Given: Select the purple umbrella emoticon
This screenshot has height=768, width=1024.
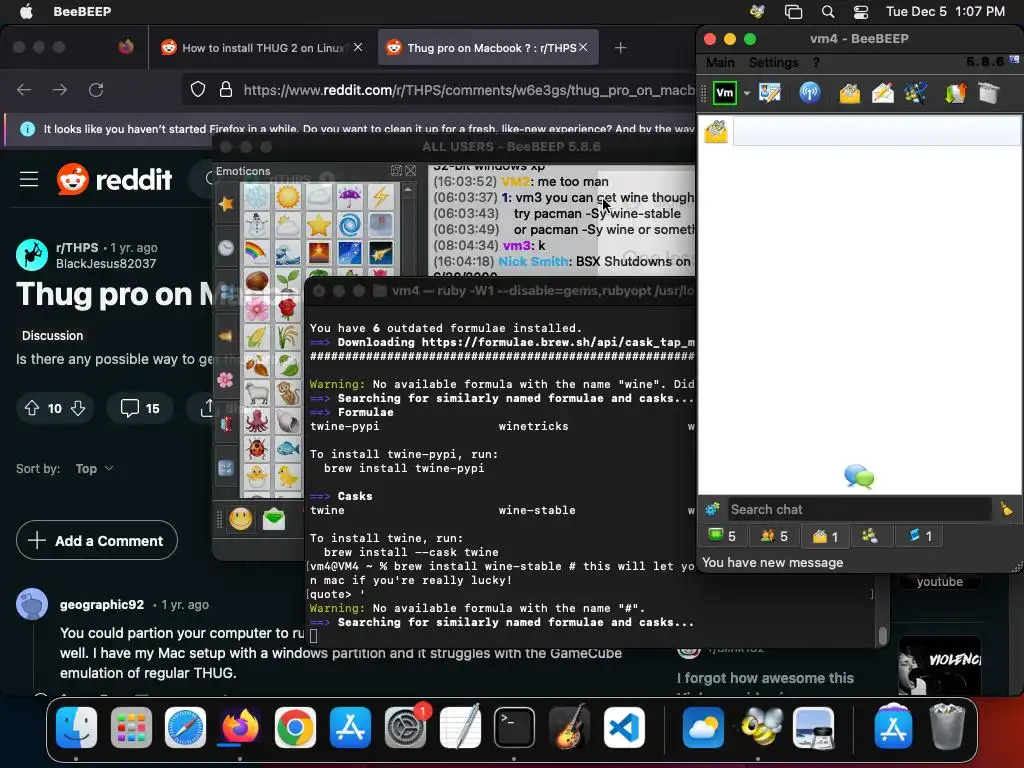Looking at the screenshot, I should tap(349, 196).
